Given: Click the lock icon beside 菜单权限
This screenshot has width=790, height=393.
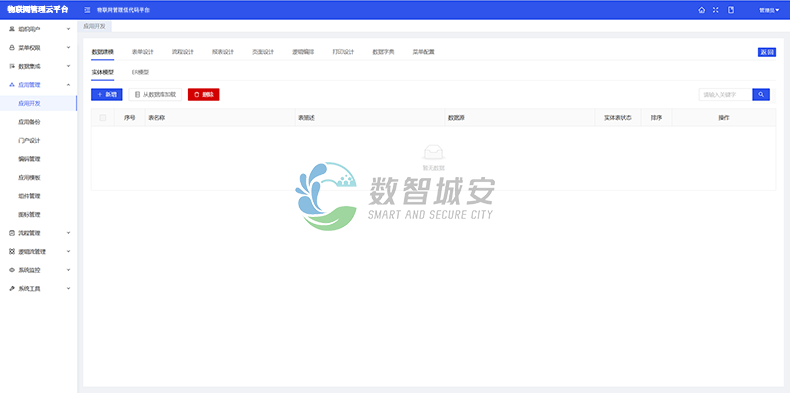Looking at the screenshot, I should pyautogui.click(x=12, y=48).
